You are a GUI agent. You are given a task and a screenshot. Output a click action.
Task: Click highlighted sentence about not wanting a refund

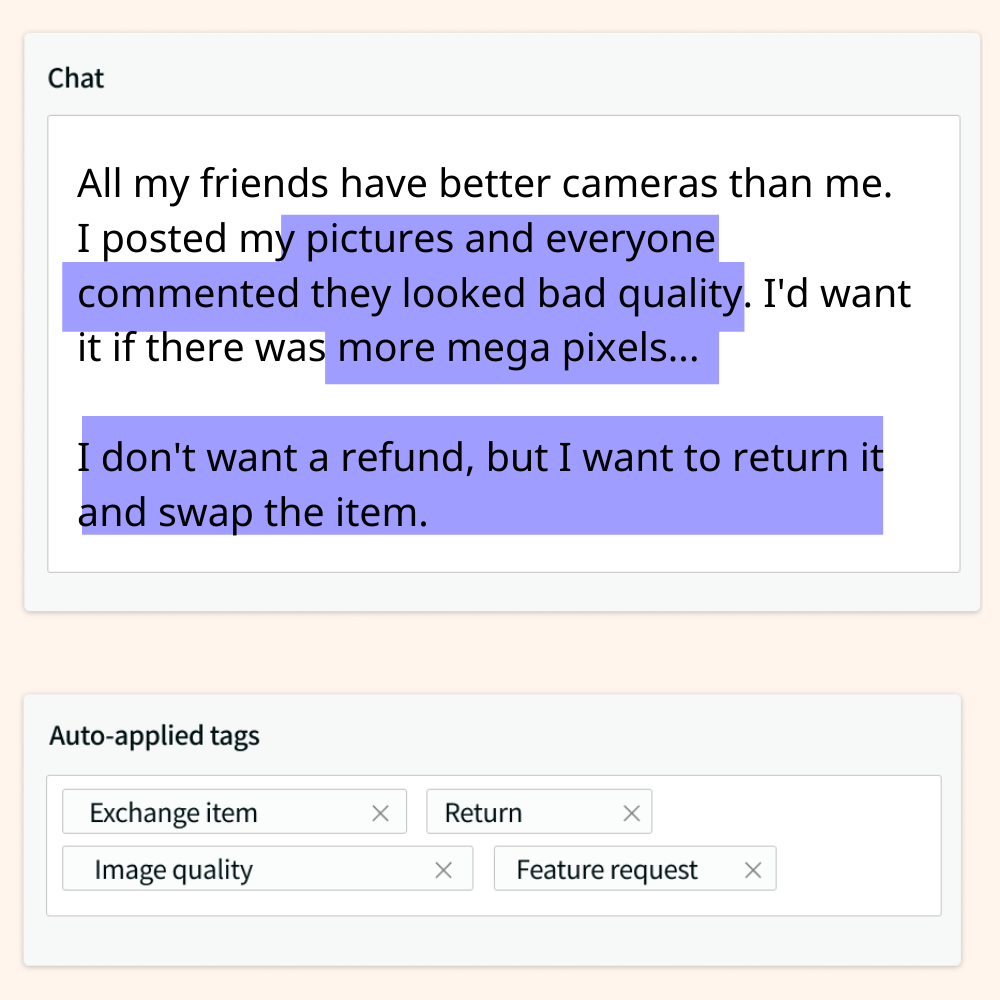pos(480,458)
